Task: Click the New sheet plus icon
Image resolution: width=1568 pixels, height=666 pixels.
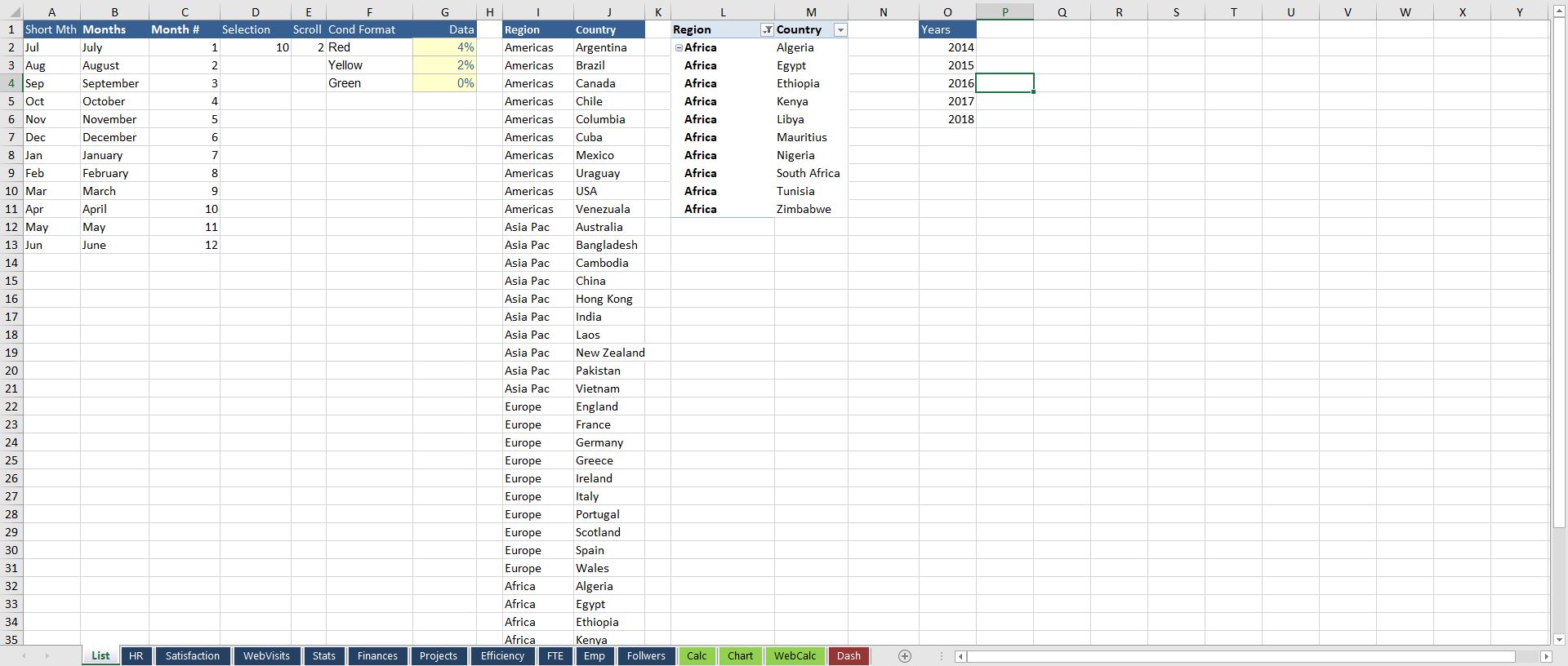Action: pyautogui.click(x=904, y=656)
